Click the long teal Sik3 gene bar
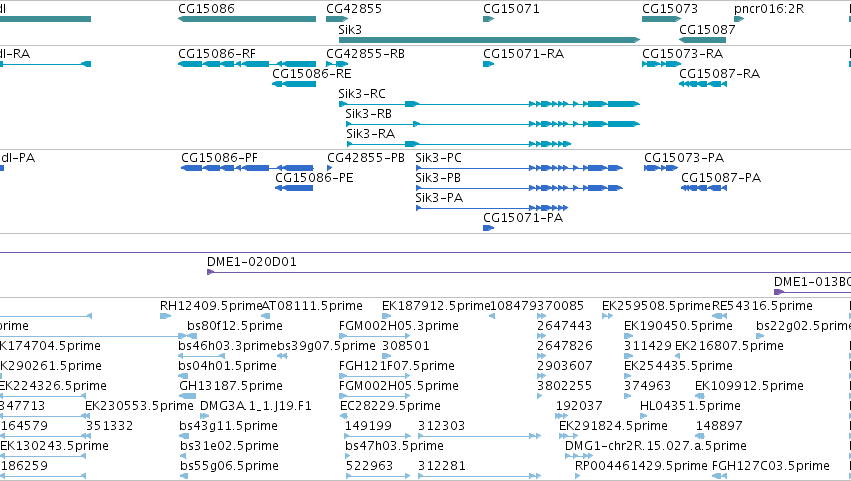This screenshot has width=851, height=481. click(x=490, y=40)
